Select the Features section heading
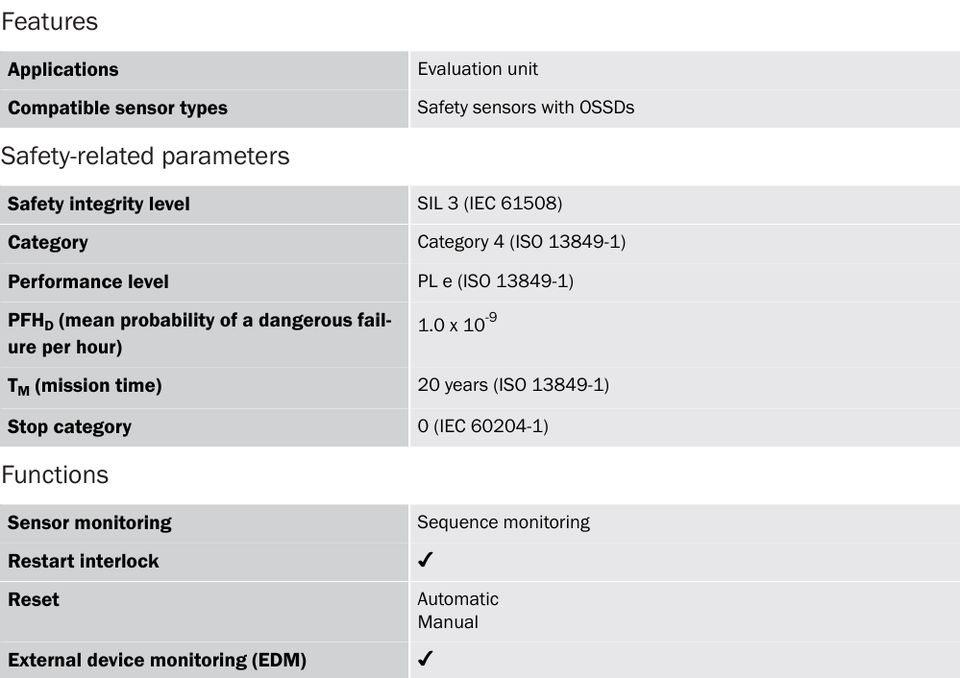The image size is (960, 678). [50, 21]
